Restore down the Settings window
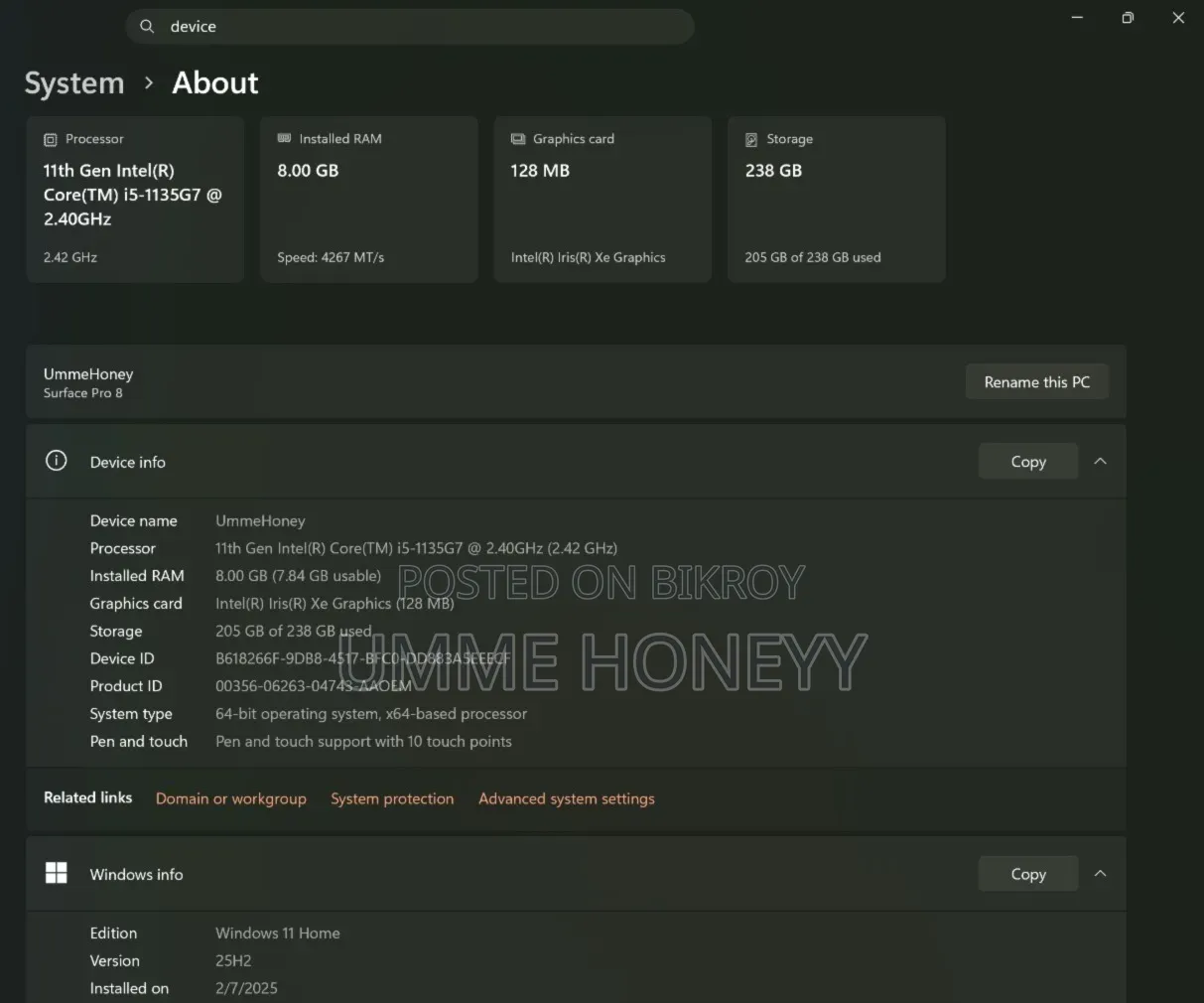 1128,18
